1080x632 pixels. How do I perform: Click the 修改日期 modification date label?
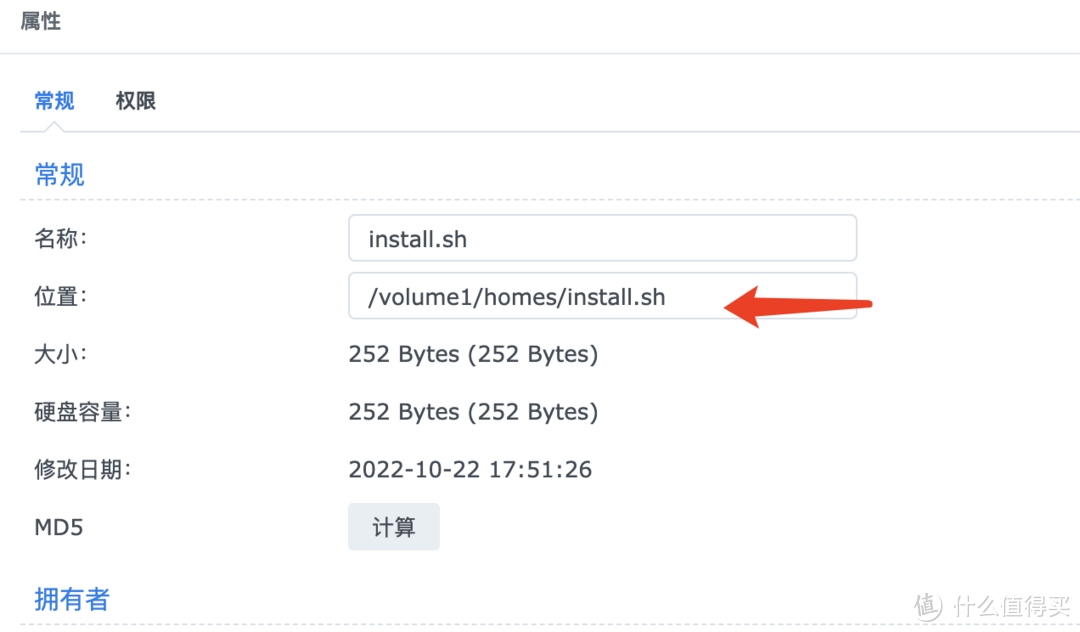82,469
